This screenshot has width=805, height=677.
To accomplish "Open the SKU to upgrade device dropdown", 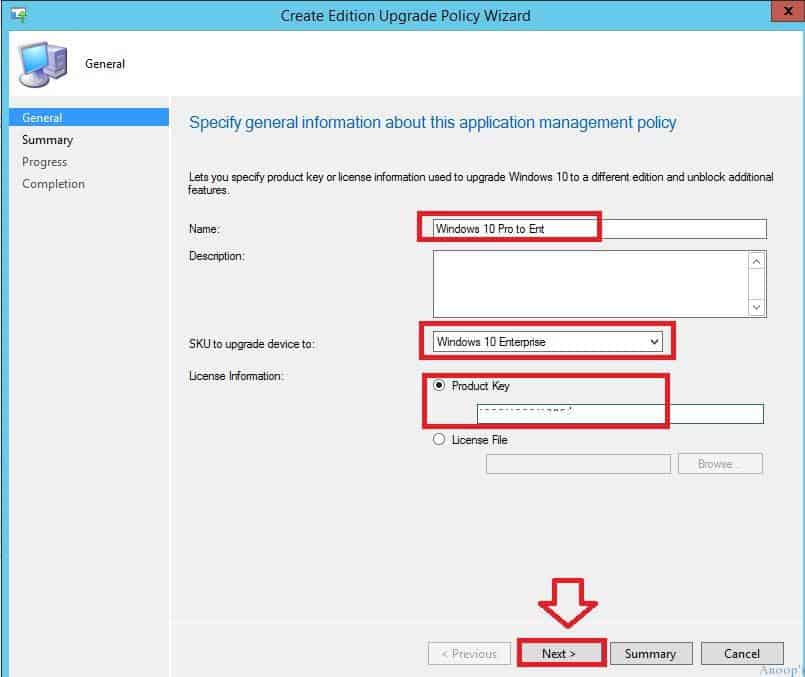I will pyautogui.click(x=548, y=342).
